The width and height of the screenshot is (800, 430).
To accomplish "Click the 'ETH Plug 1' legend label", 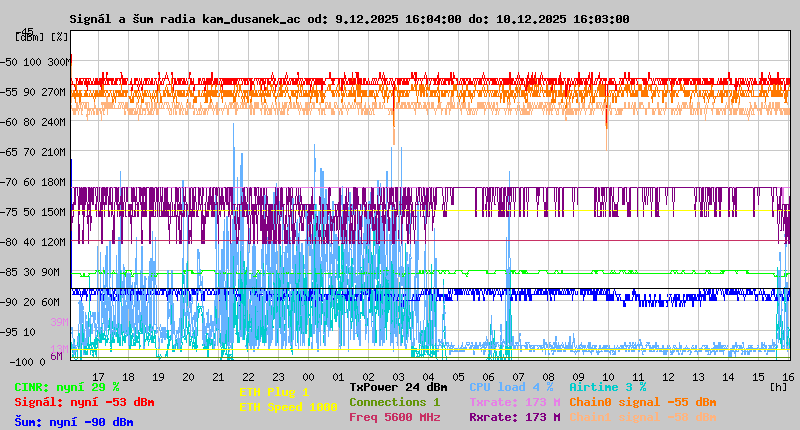I will pos(274,392).
